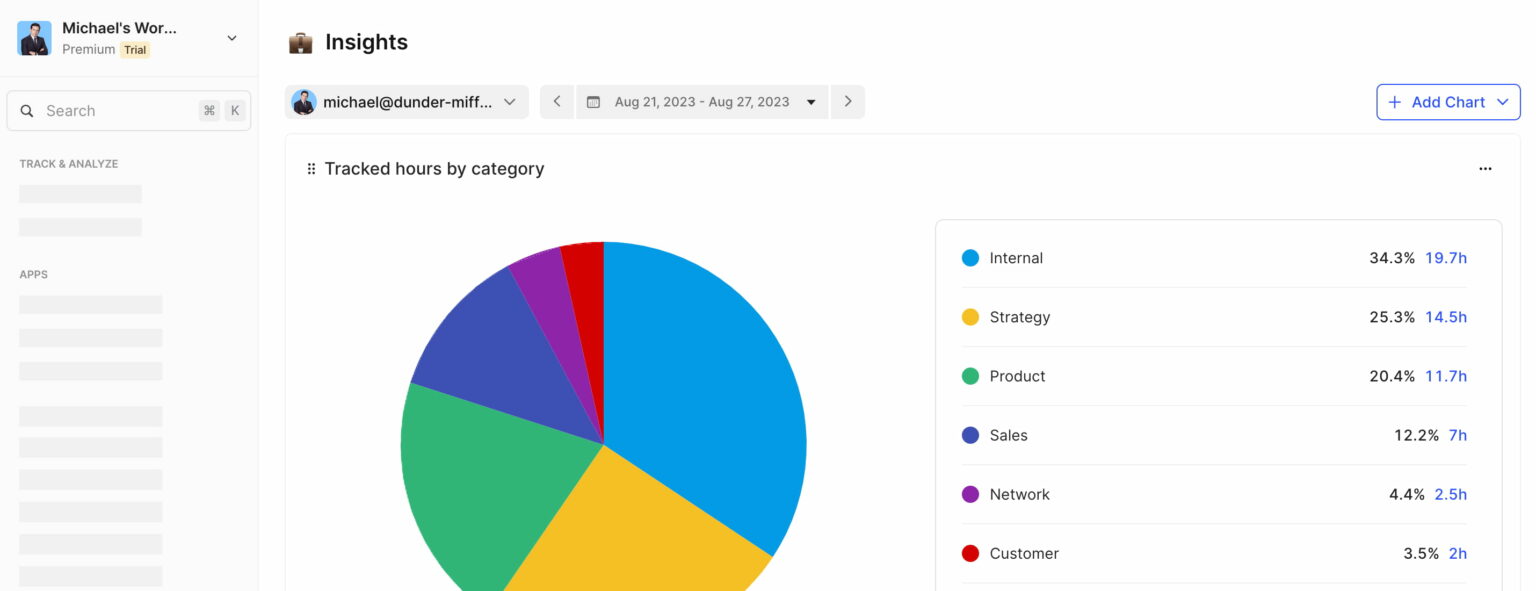
Task: Advance to the next week with the right arrow
Action: [x=847, y=101]
